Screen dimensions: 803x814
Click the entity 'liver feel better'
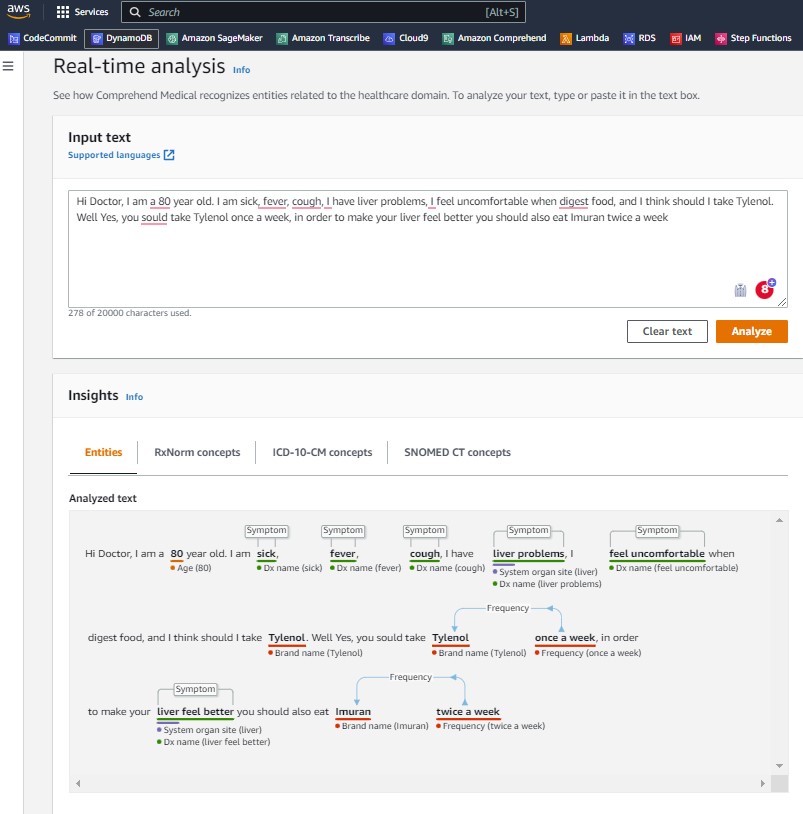pos(195,712)
